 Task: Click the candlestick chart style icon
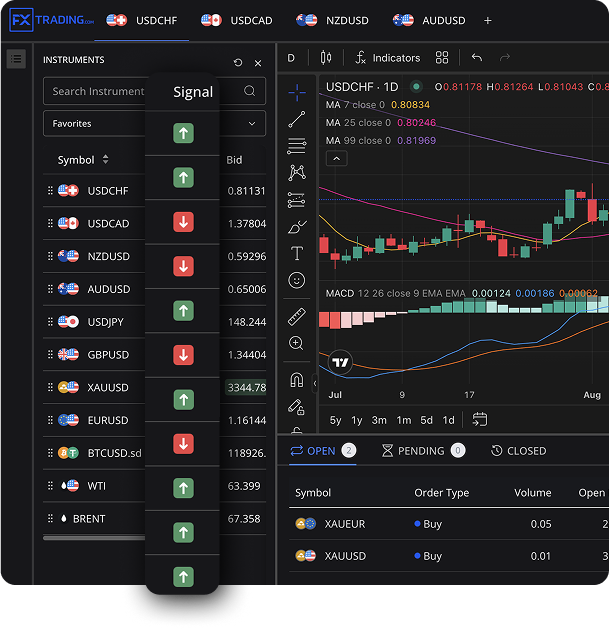pyautogui.click(x=326, y=58)
